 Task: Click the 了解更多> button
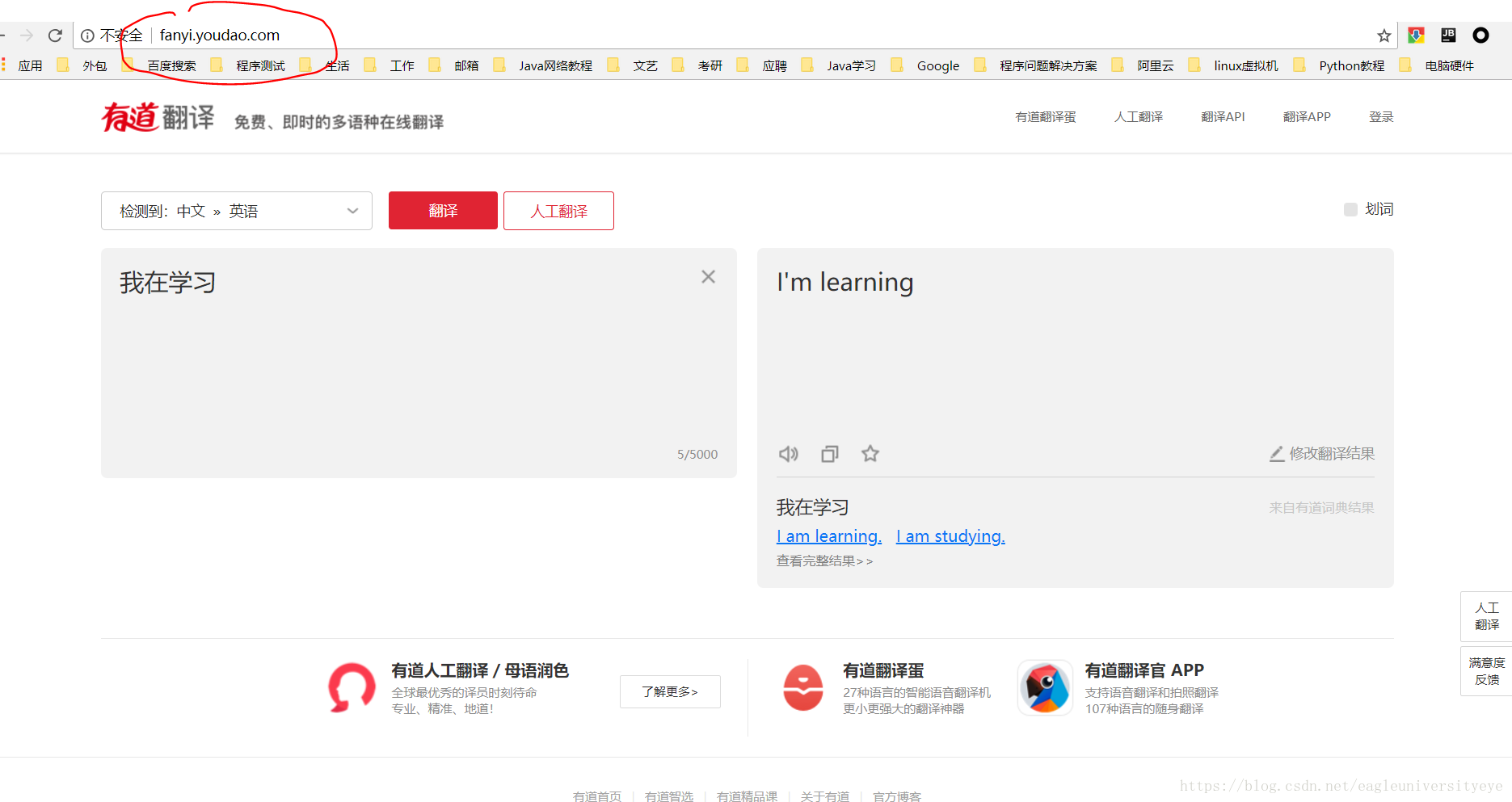670,691
